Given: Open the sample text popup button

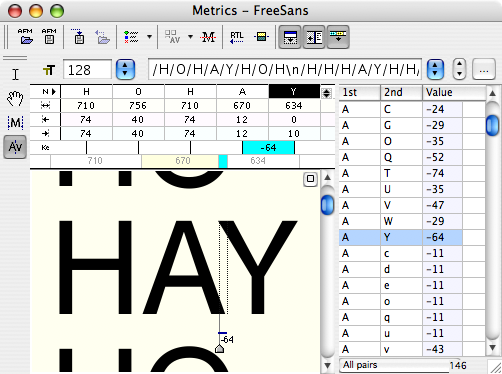Looking at the screenshot, I should tap(435, 70).
